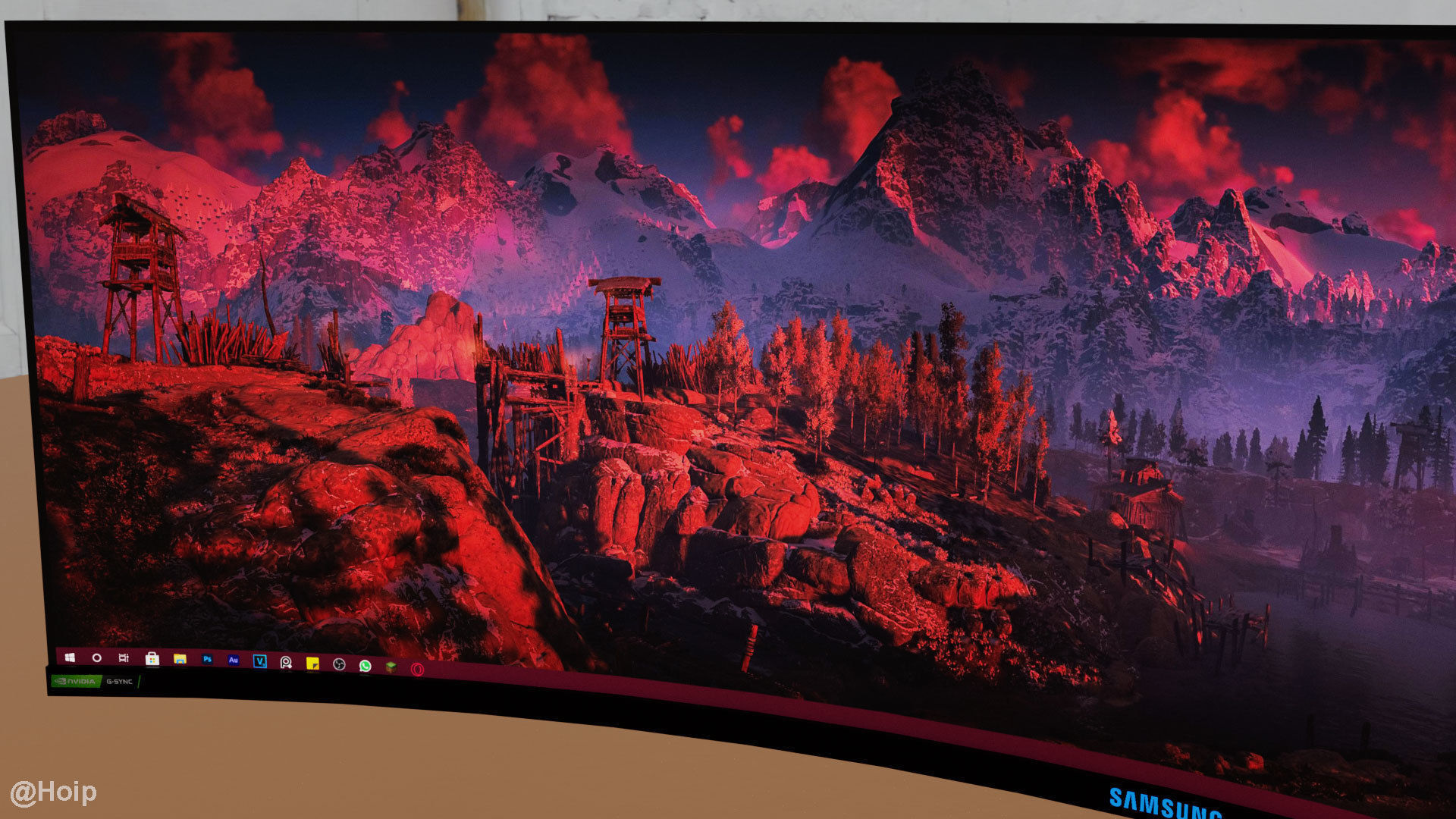Launch OBS Studio from taskbar
The width and height of the screenshot is (1456, 819).
(x=339, y=664)
